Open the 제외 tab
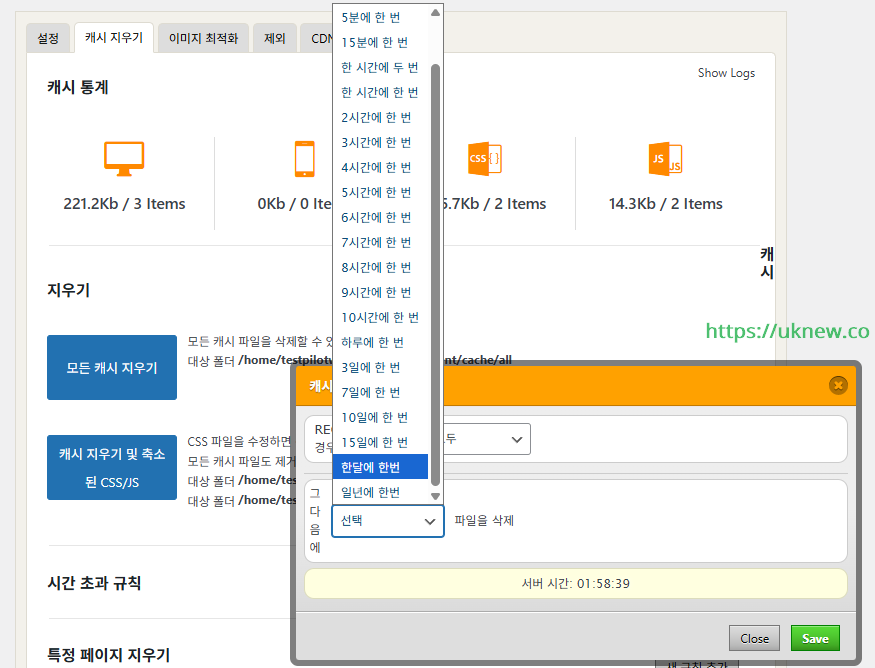Screen dimensions: 875x668 tap(274, 37)
